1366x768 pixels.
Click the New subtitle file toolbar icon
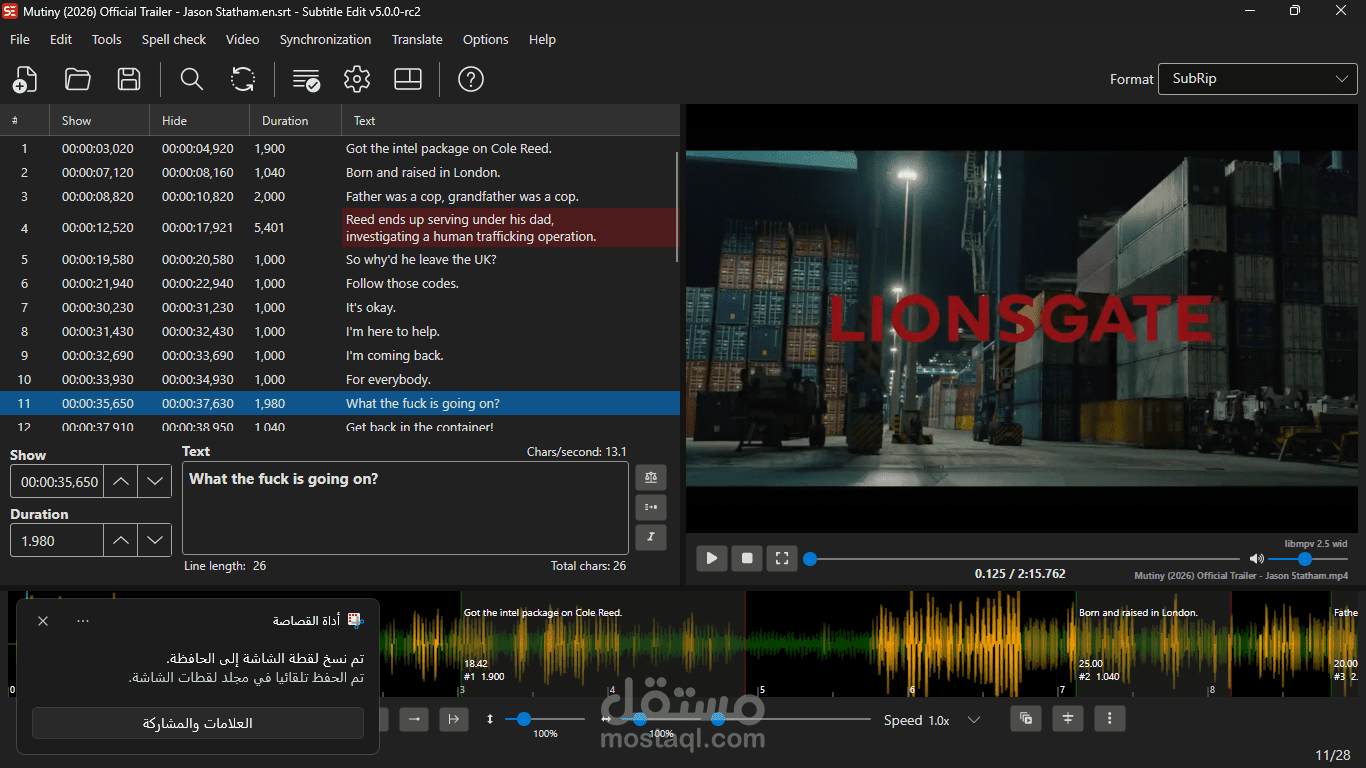pyautogui.click(x=25, y=79)
